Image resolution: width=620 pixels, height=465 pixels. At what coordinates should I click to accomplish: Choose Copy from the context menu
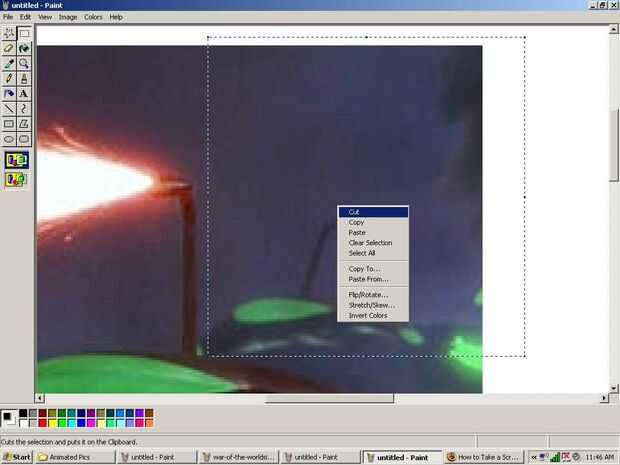coord(373,222)
